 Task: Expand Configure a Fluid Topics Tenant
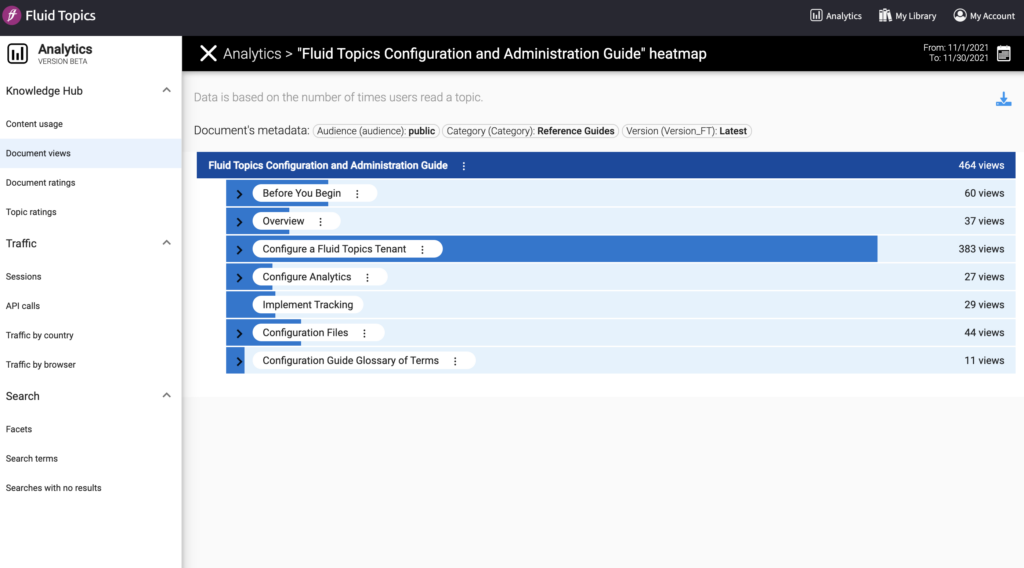pyautogui.click(x=239, y=250)
